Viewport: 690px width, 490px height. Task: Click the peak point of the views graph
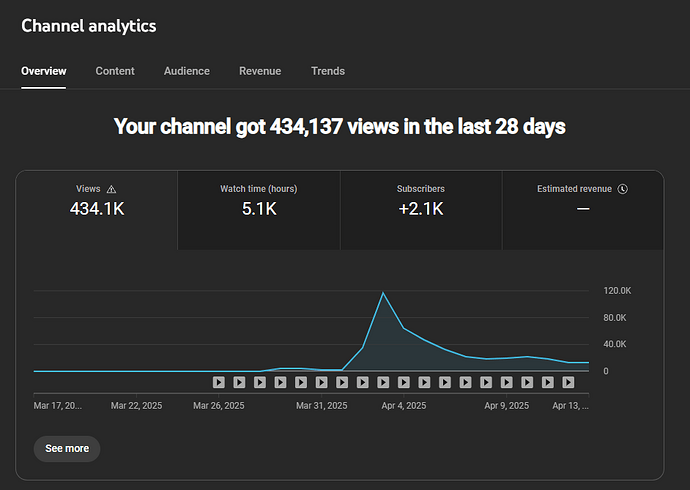[x=383, y=293]
